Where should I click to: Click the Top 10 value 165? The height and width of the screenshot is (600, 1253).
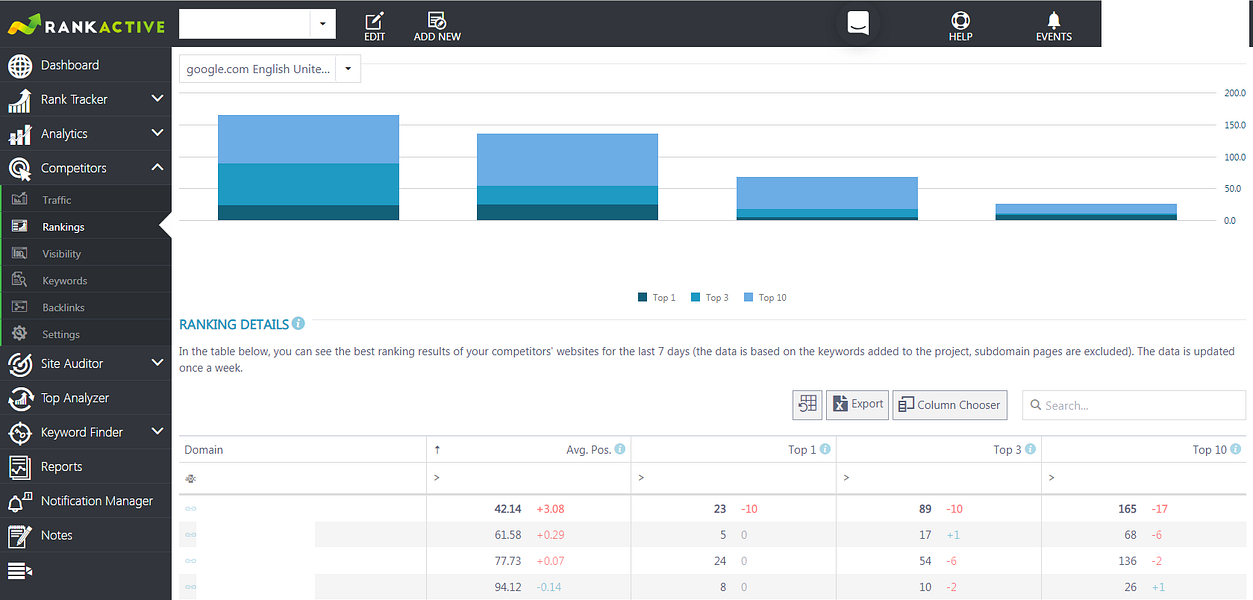[x=1127, y=509]
